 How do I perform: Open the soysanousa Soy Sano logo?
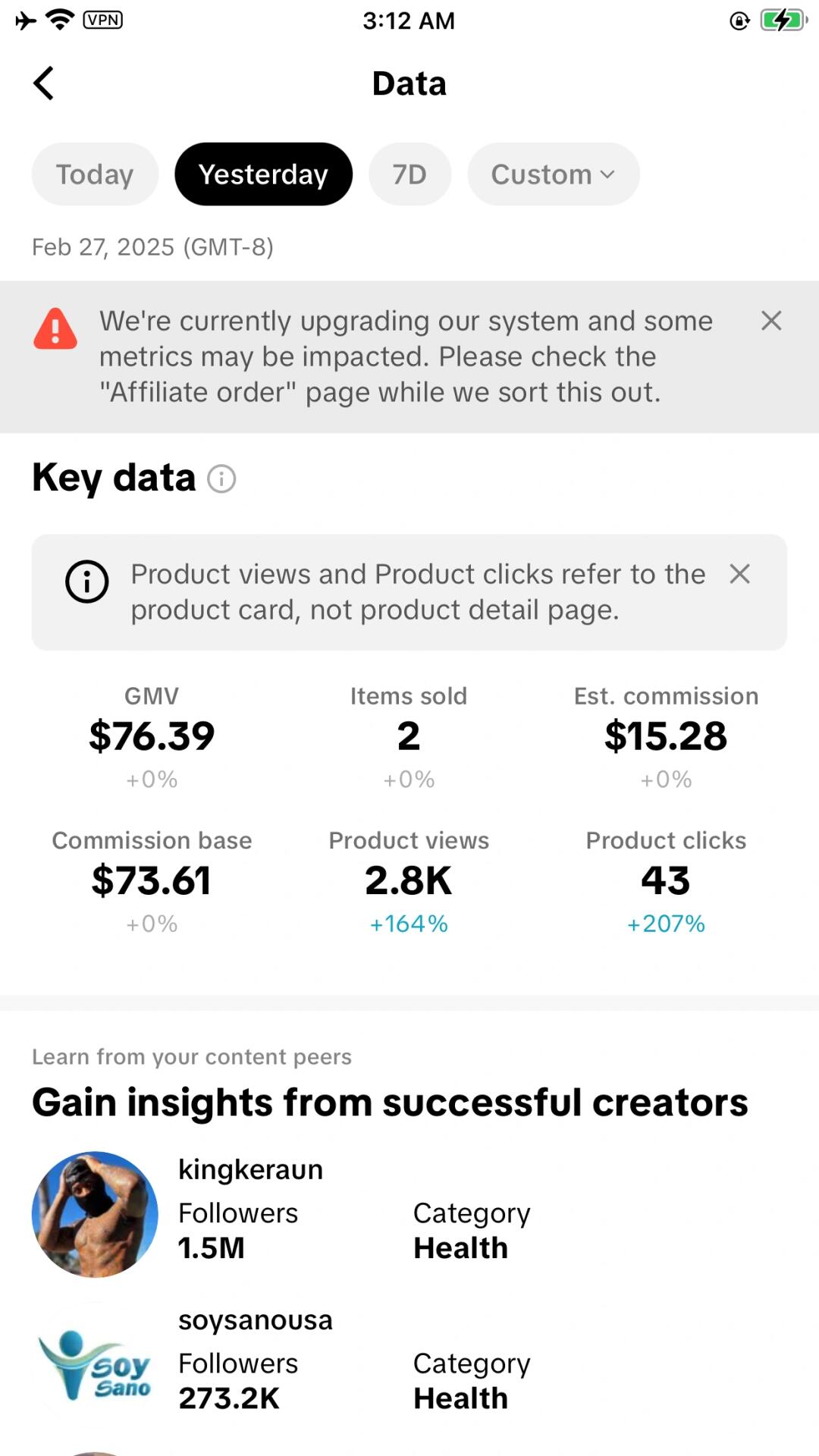(95, 1365)
